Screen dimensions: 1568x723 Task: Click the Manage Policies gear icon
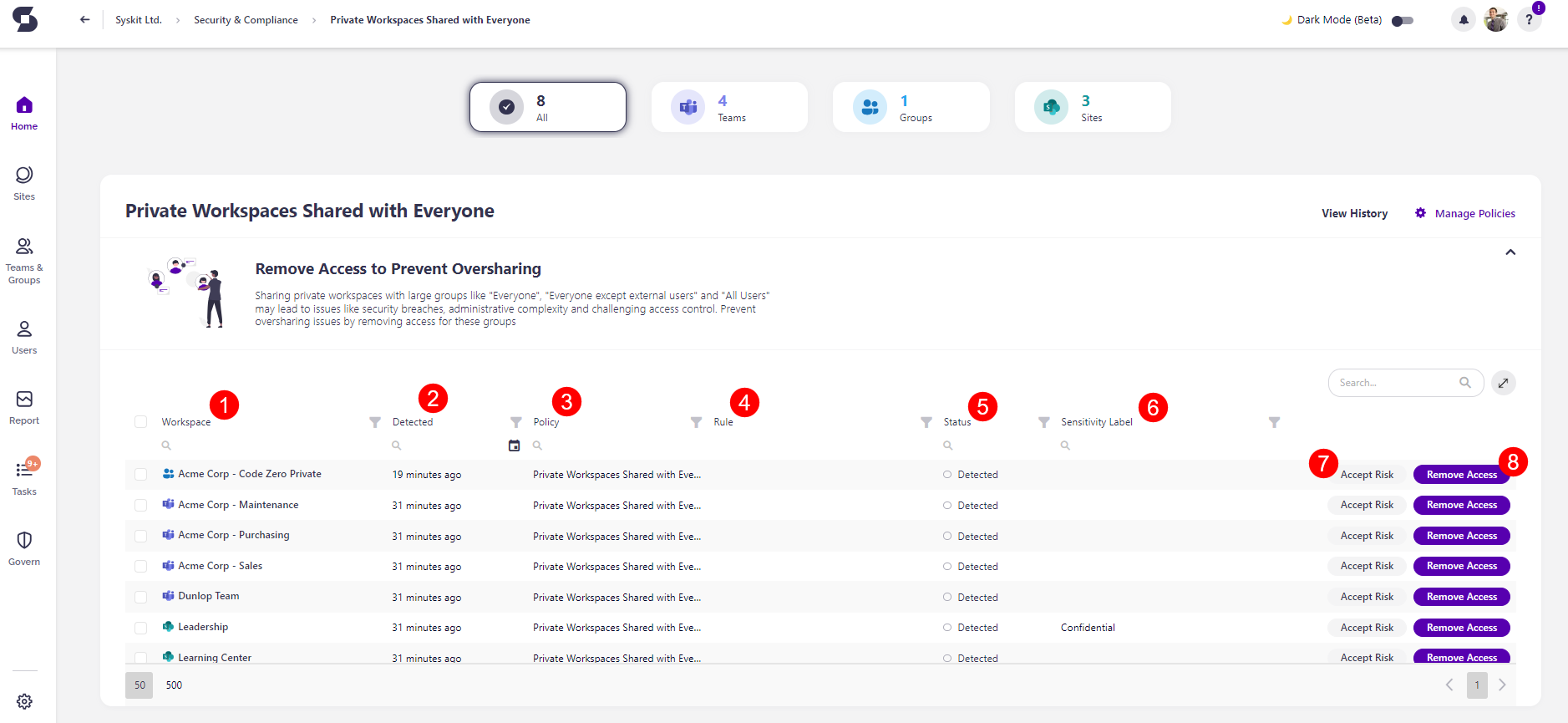(x=1420, y=213)
